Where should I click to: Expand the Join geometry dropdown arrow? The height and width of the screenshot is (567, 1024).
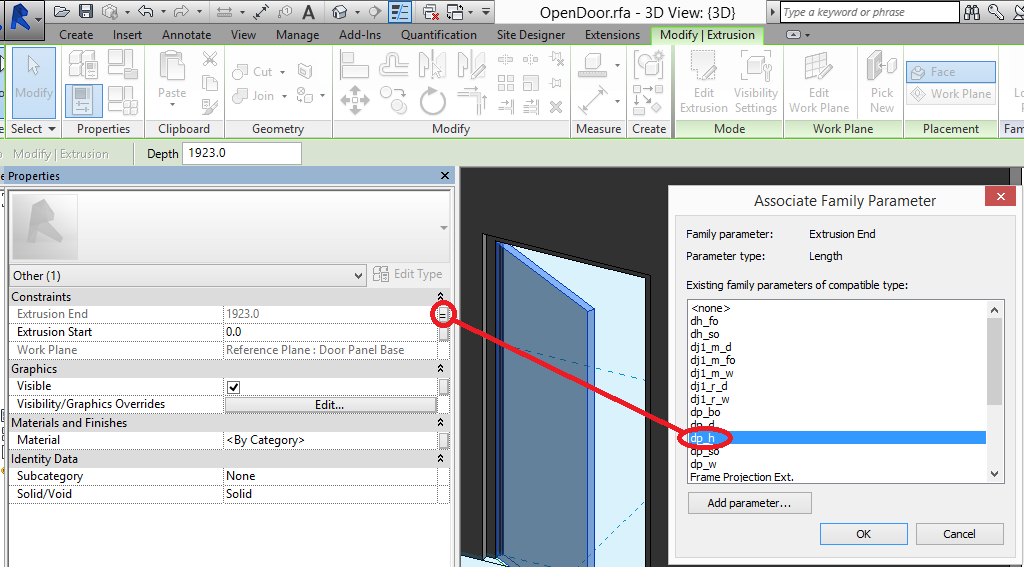click(x=284, y=97)
